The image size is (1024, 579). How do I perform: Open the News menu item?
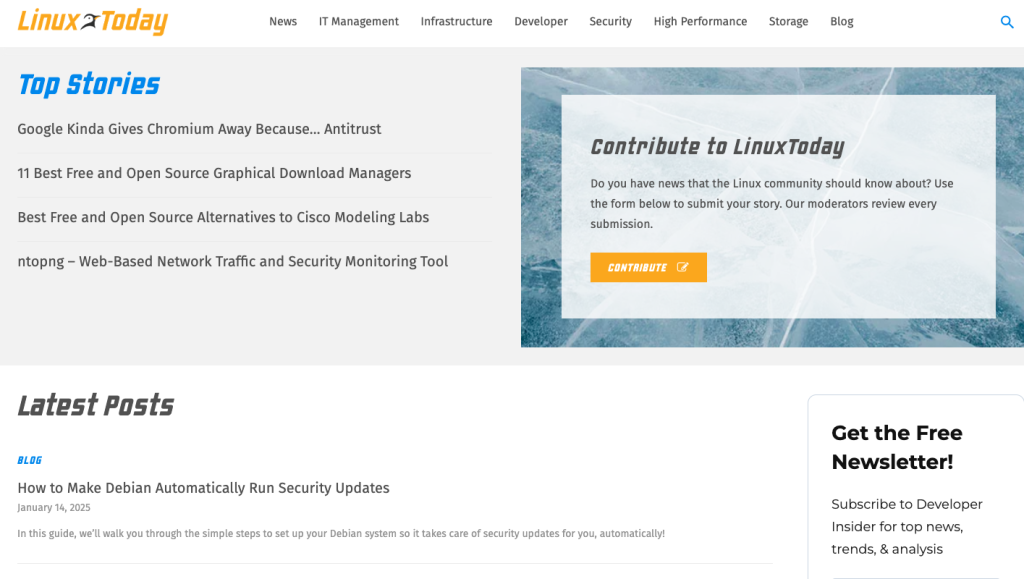[283, 22]
